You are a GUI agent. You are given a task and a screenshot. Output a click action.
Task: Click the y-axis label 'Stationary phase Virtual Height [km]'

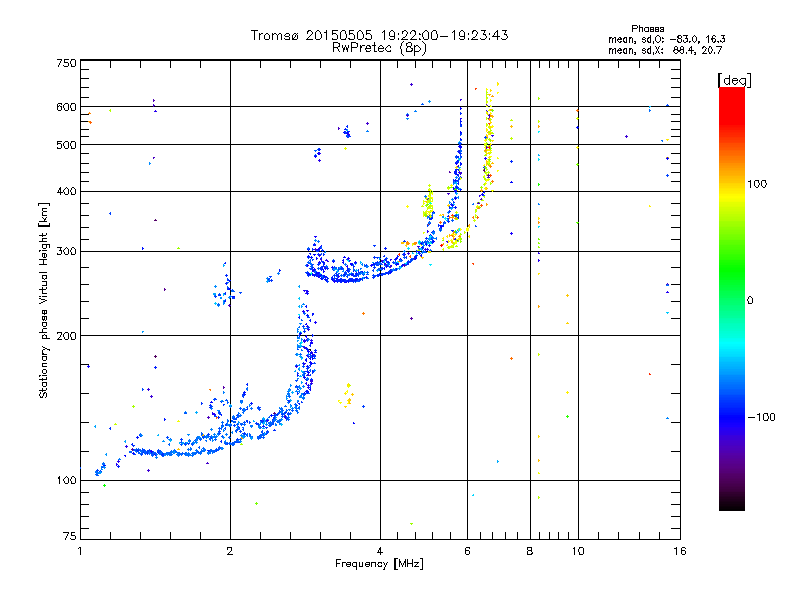44,300
